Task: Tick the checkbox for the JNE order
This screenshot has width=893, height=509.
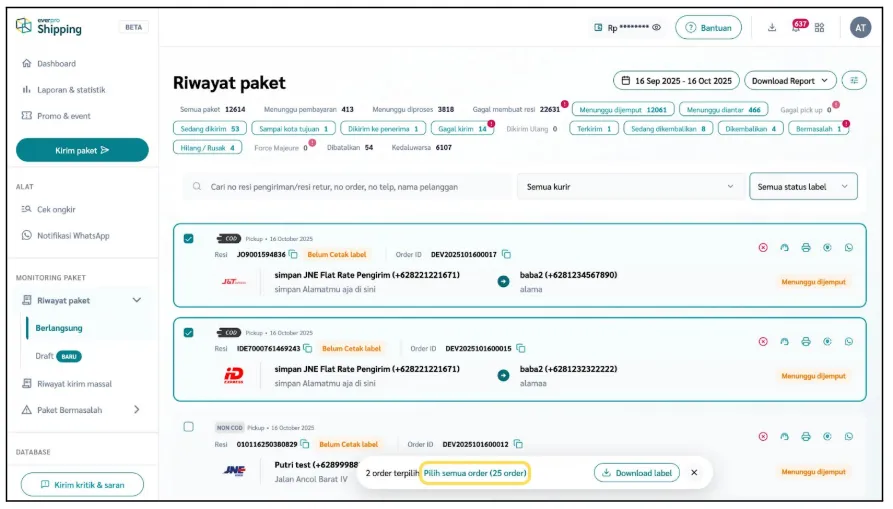Action: (x=189, y=427)
